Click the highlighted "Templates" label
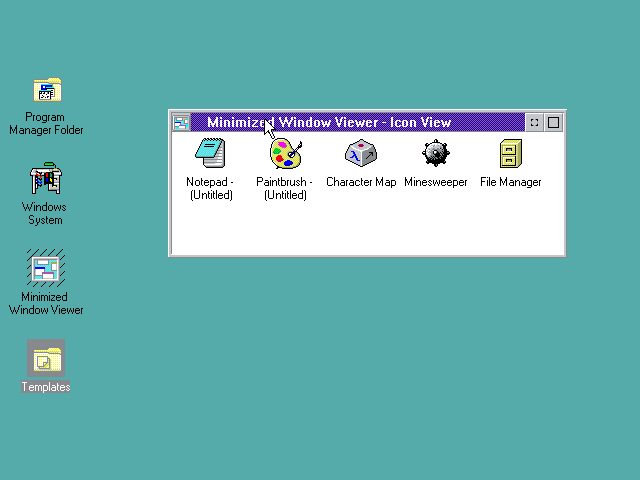 (46, 387)
